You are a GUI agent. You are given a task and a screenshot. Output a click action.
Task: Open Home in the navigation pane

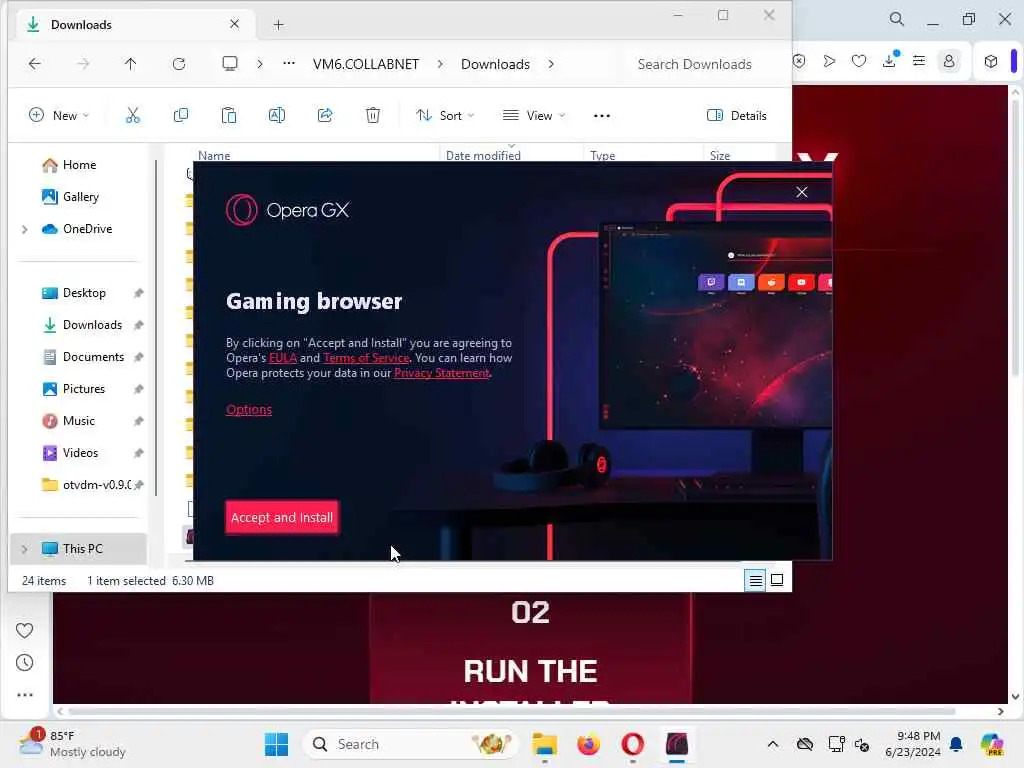80,165
